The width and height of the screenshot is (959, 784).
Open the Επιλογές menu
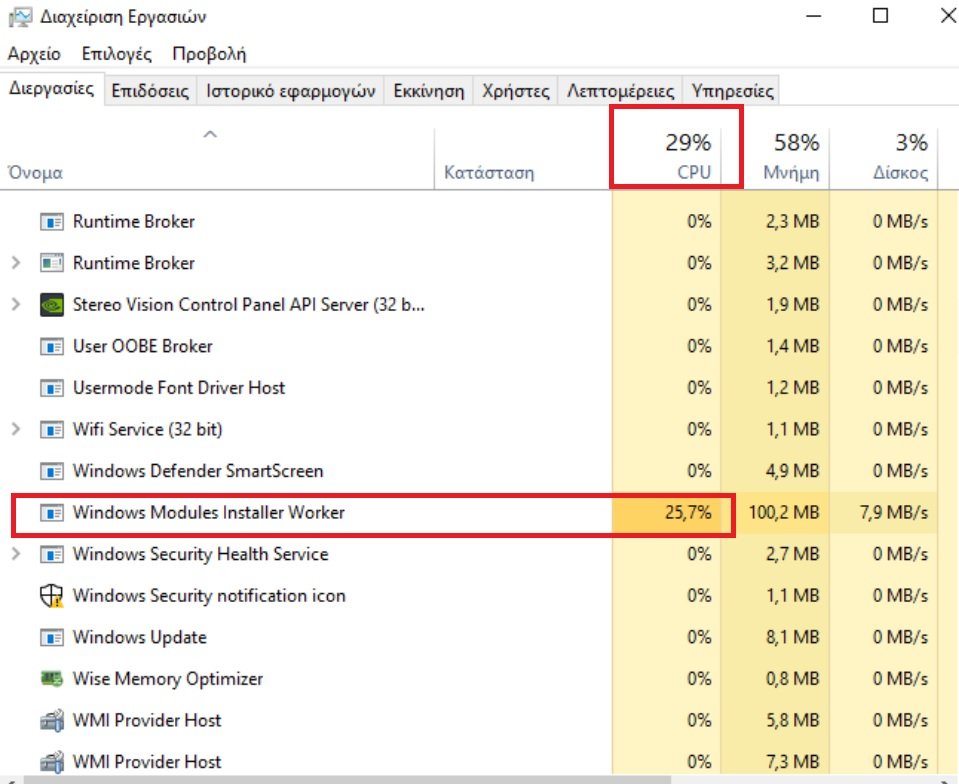[x=116, y=54]
